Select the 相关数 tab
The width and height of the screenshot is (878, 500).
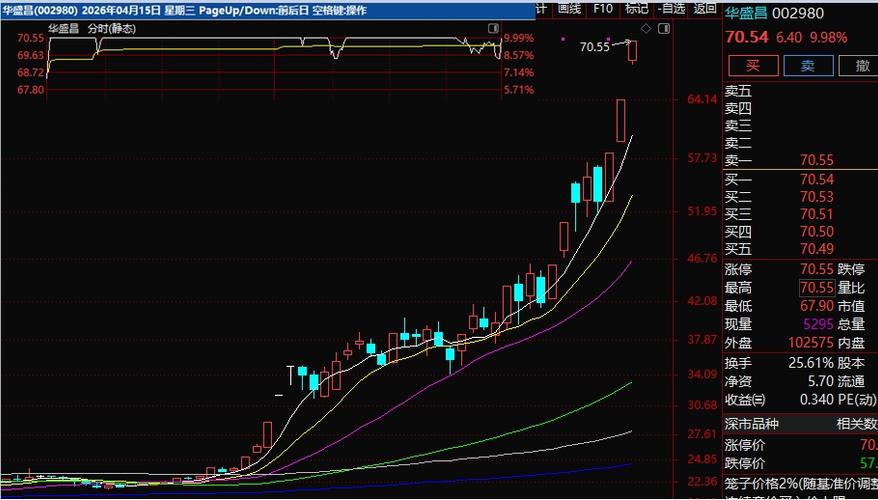pyautogui.click(x=857, y=424)
